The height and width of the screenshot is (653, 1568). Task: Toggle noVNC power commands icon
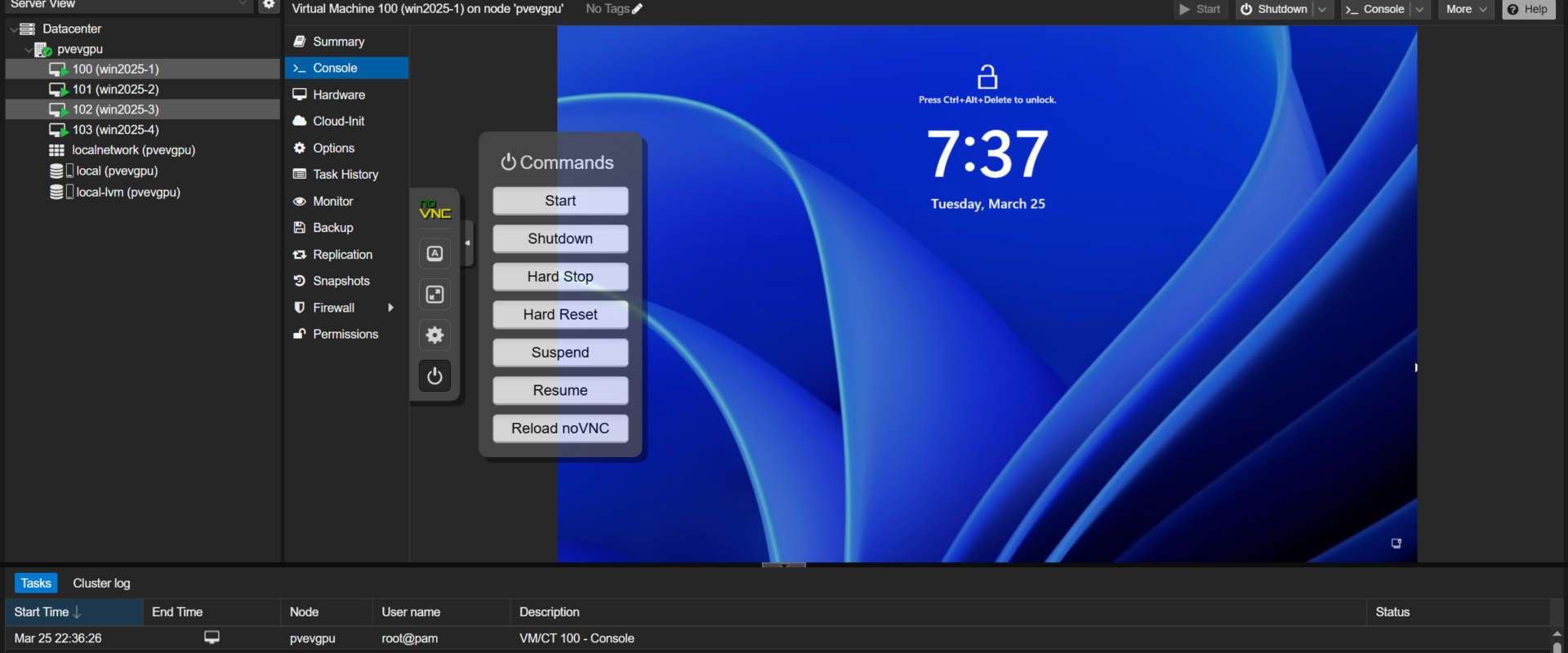click(434, 375)
